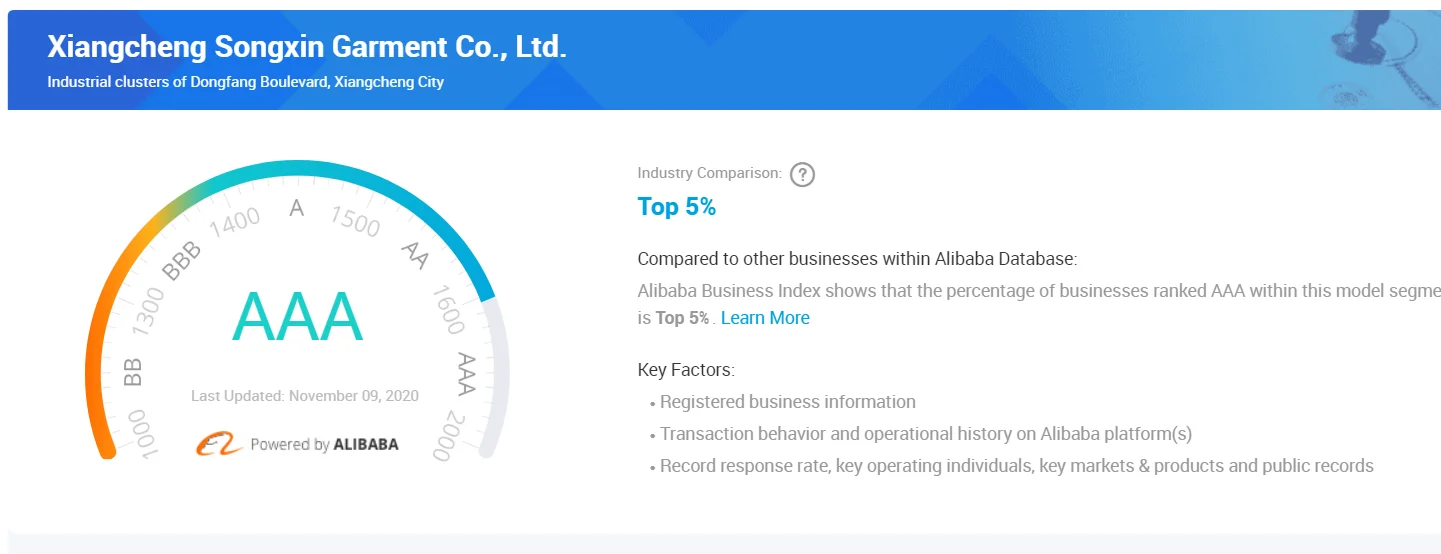The image size is (1441, 554).
Task: Click the Record response rate key factor item
Action: (1016, 466)
